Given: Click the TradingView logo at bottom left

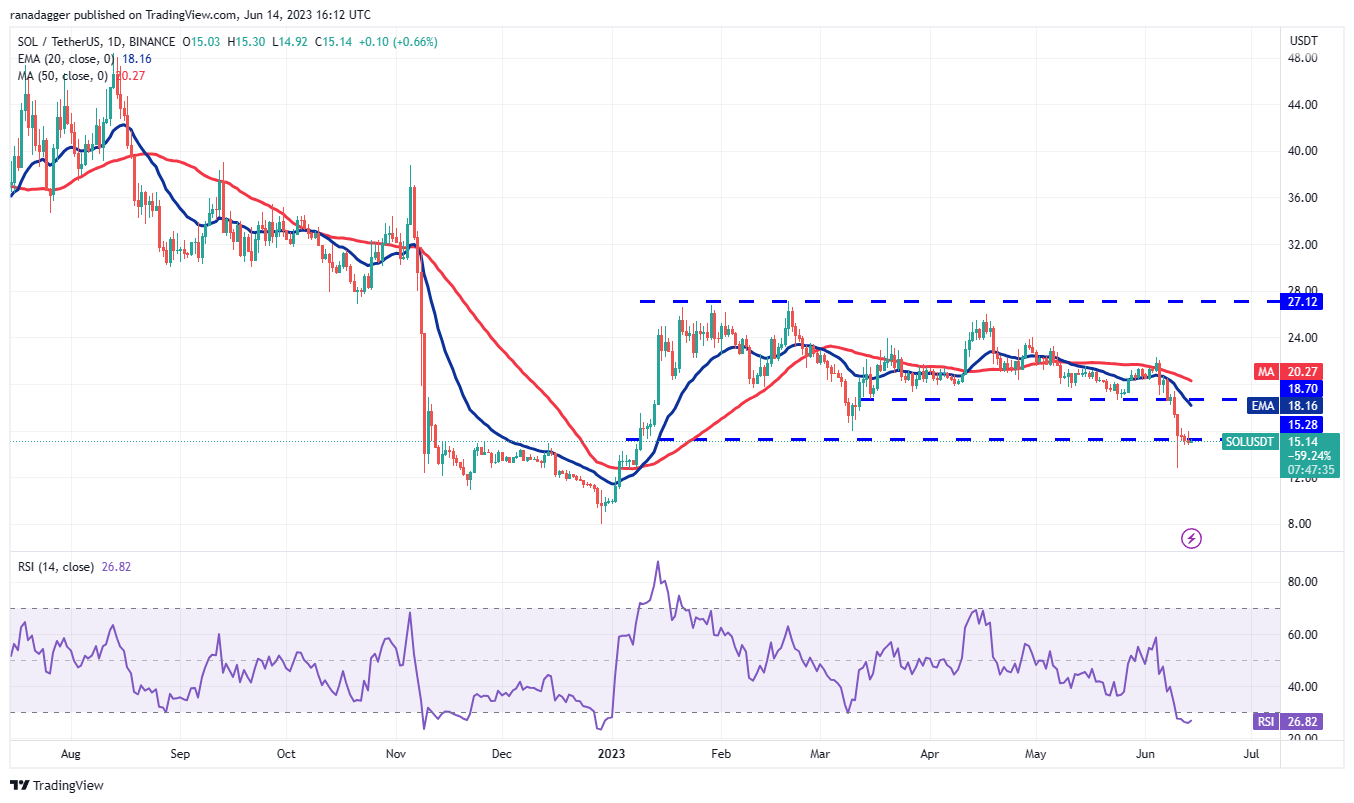Looking at the screenshot, I should tap(57, 785).
